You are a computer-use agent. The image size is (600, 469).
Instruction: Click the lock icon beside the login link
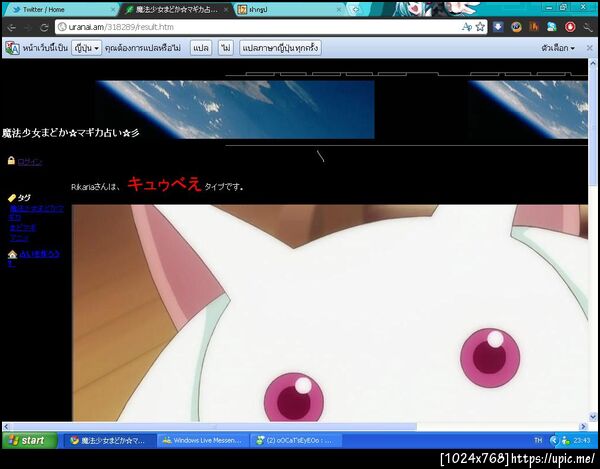(x=11, y=160)
